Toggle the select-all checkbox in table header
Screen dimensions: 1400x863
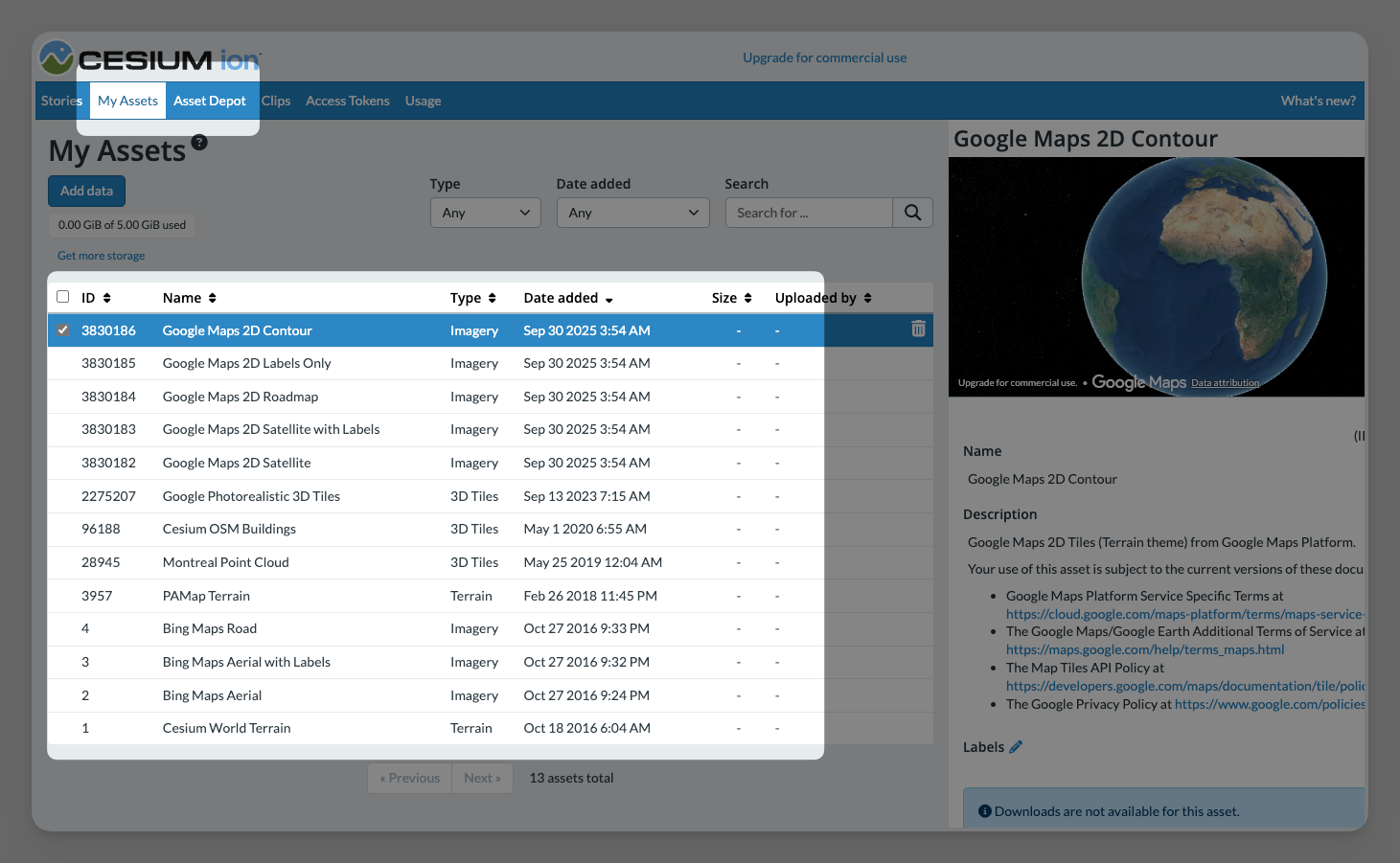[x=63, y=297]
